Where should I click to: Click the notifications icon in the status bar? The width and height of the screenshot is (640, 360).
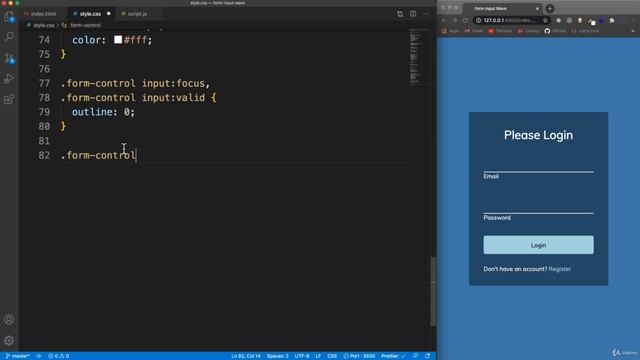pos(427,356)
